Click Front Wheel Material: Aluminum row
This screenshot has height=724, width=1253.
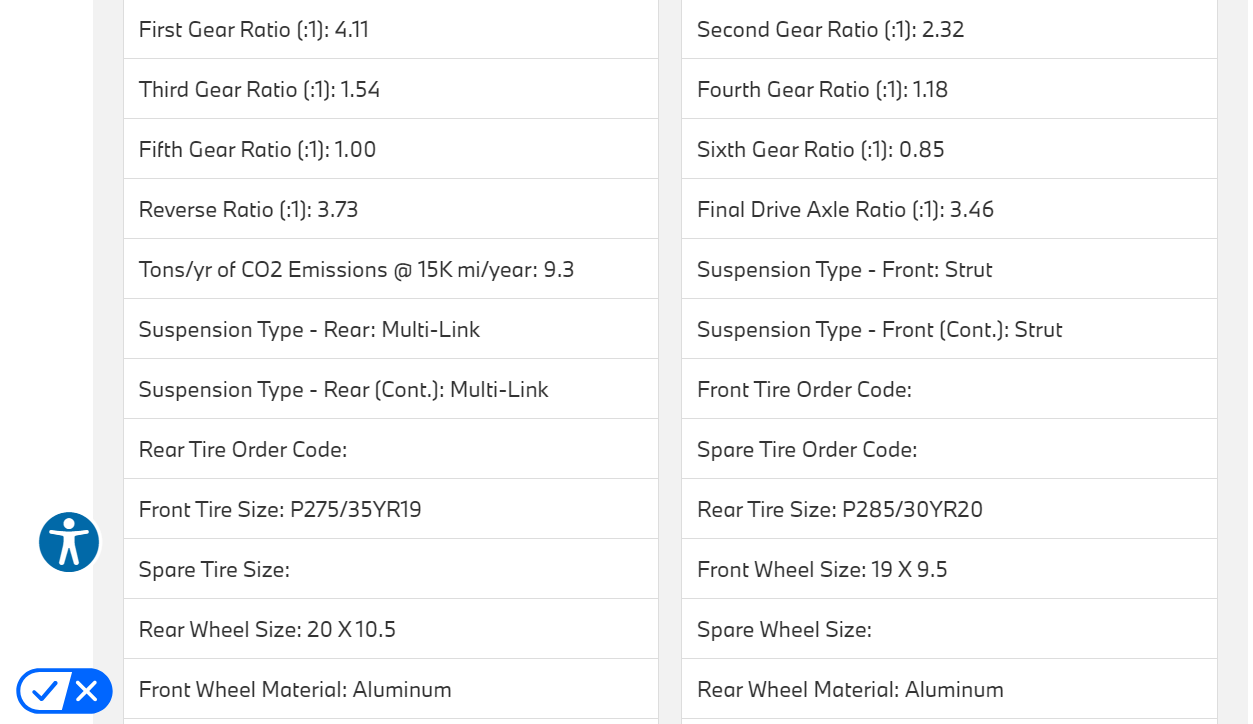[x=295, y=690]
